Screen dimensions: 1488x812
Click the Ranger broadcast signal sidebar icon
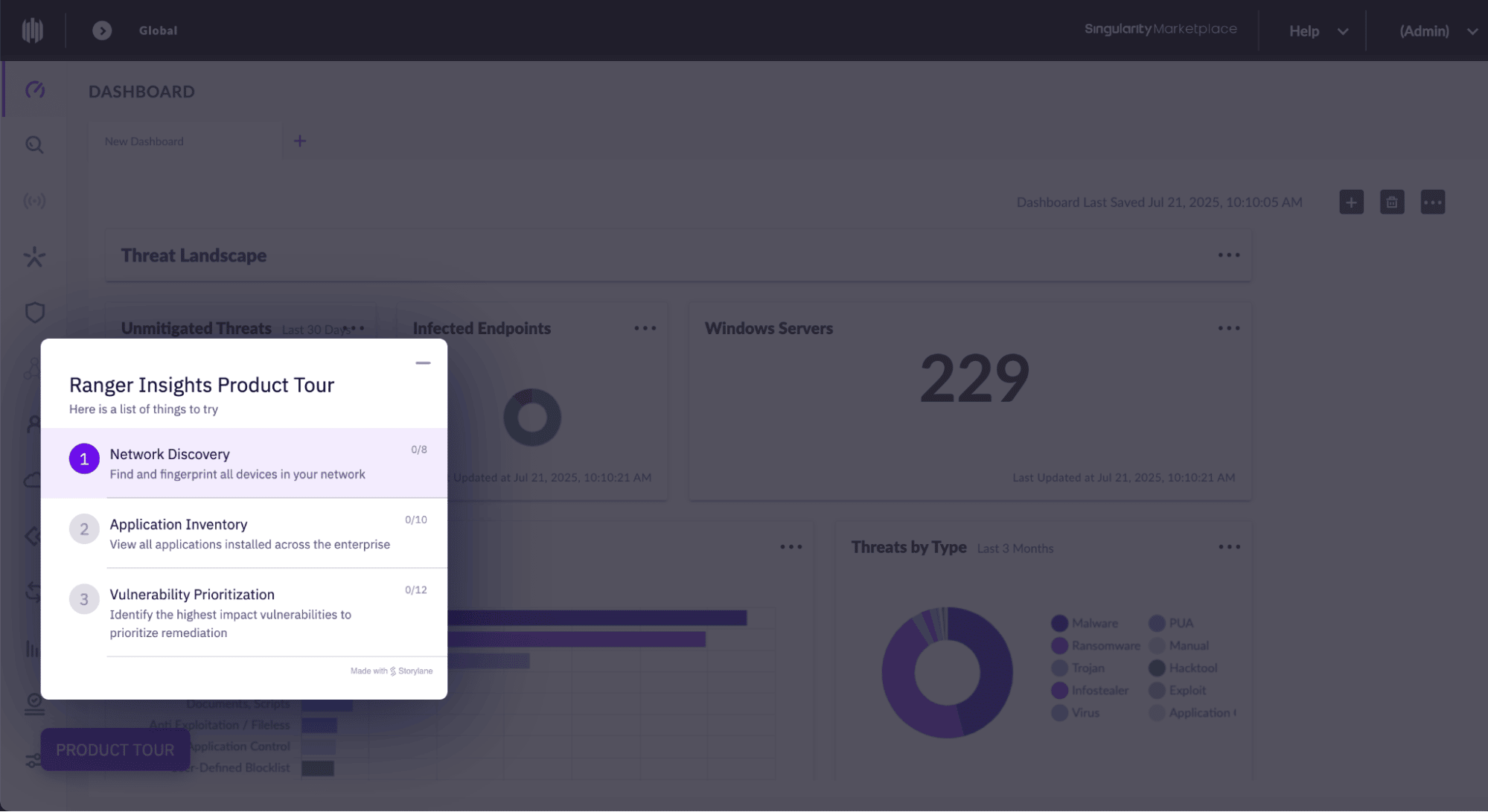click(x=34, y=201)
